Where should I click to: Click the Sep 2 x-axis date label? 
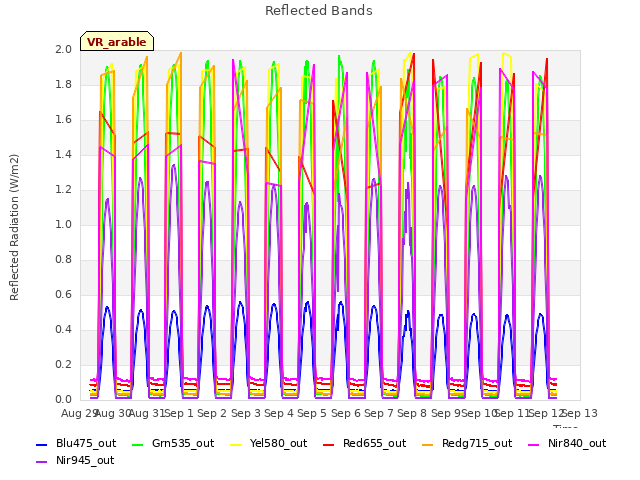[212, 413]
